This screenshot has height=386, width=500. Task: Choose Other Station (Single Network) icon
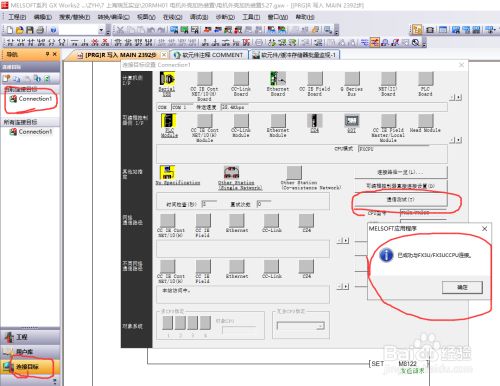pyautogui.click(x=231, y=172)
